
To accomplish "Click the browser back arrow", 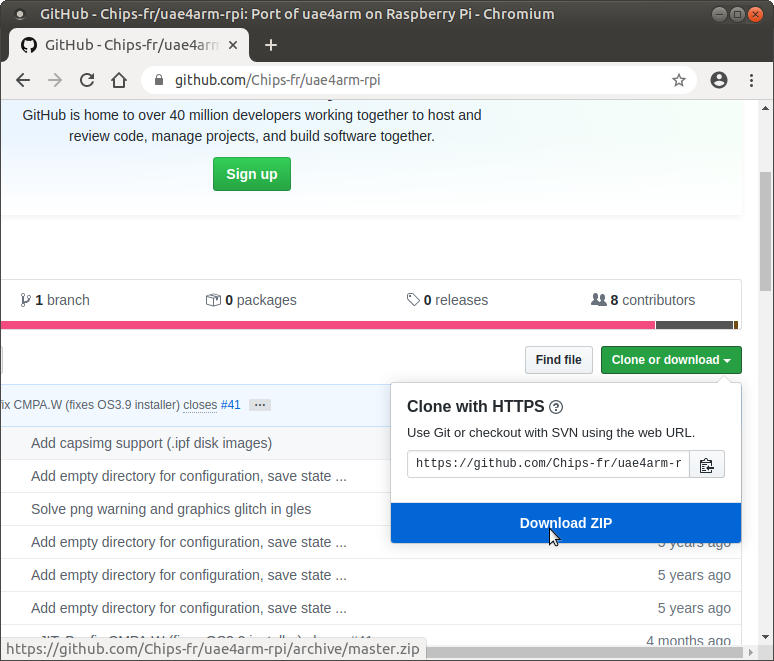I will click(x=23, y=80).
